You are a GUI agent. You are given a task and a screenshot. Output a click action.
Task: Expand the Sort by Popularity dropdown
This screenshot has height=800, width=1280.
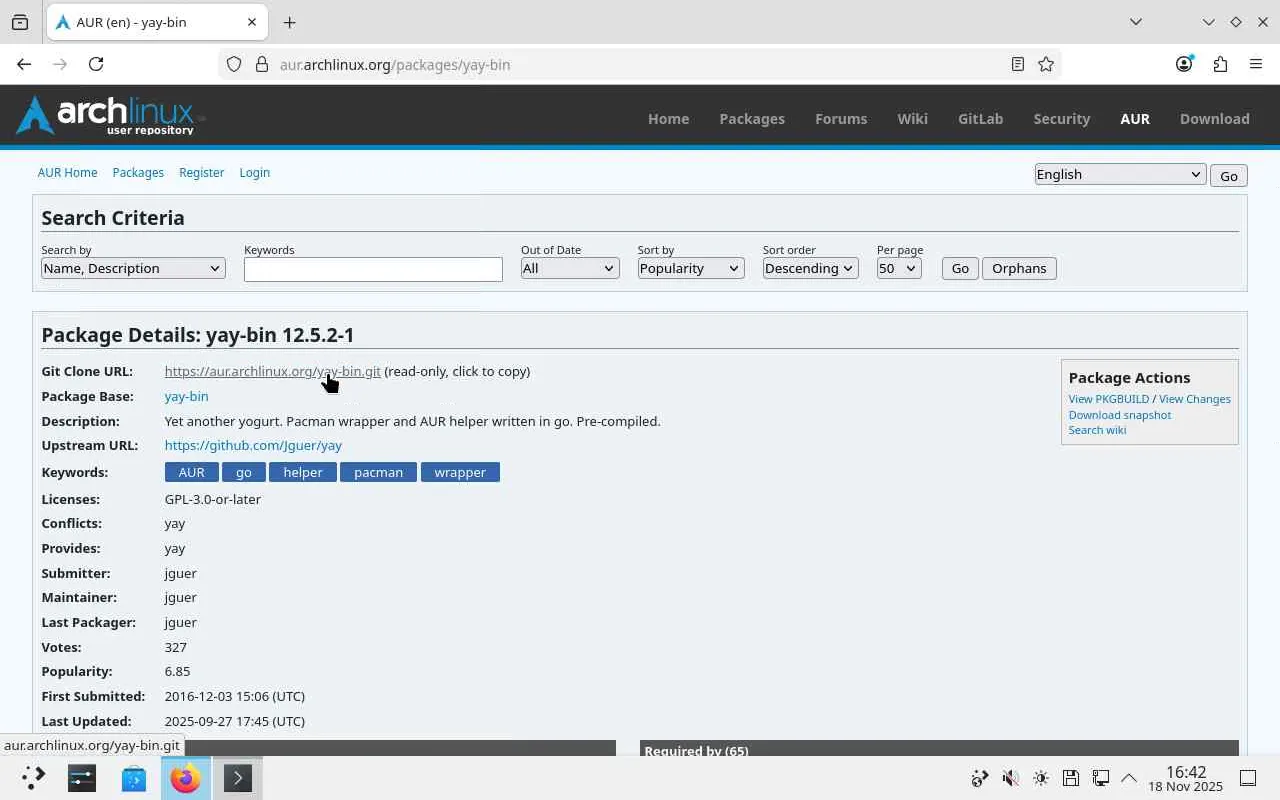691,268
